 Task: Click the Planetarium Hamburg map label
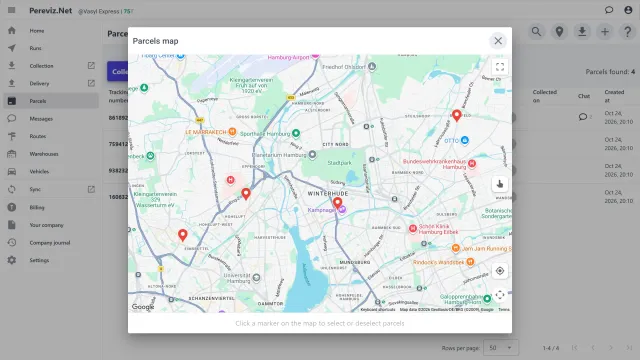point(279,155)
